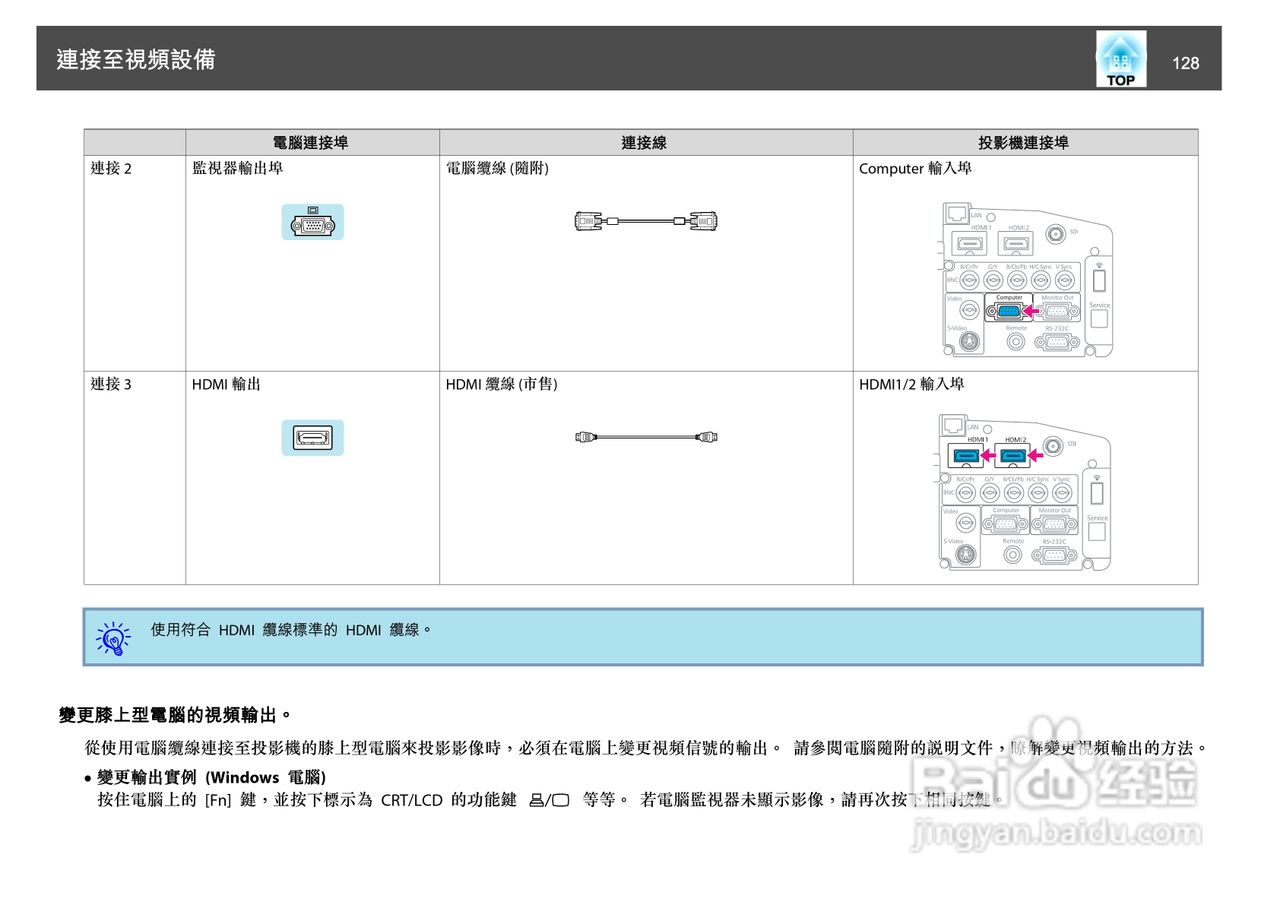Click the row label 連接 3

click(111, 383)
